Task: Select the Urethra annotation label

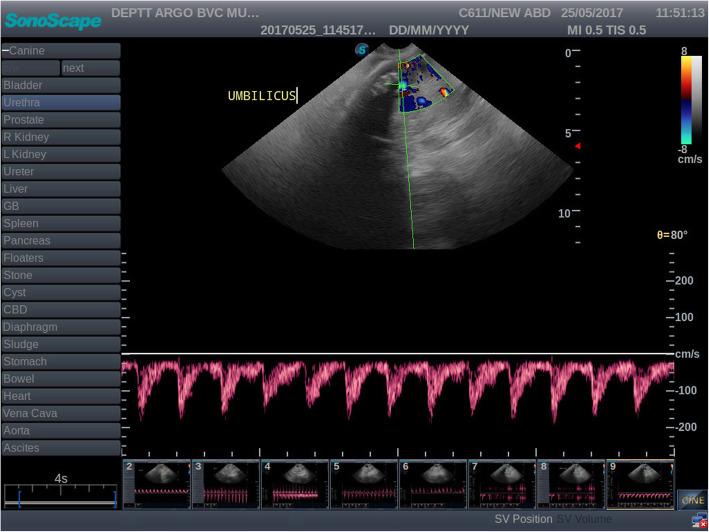Action: 61,102
